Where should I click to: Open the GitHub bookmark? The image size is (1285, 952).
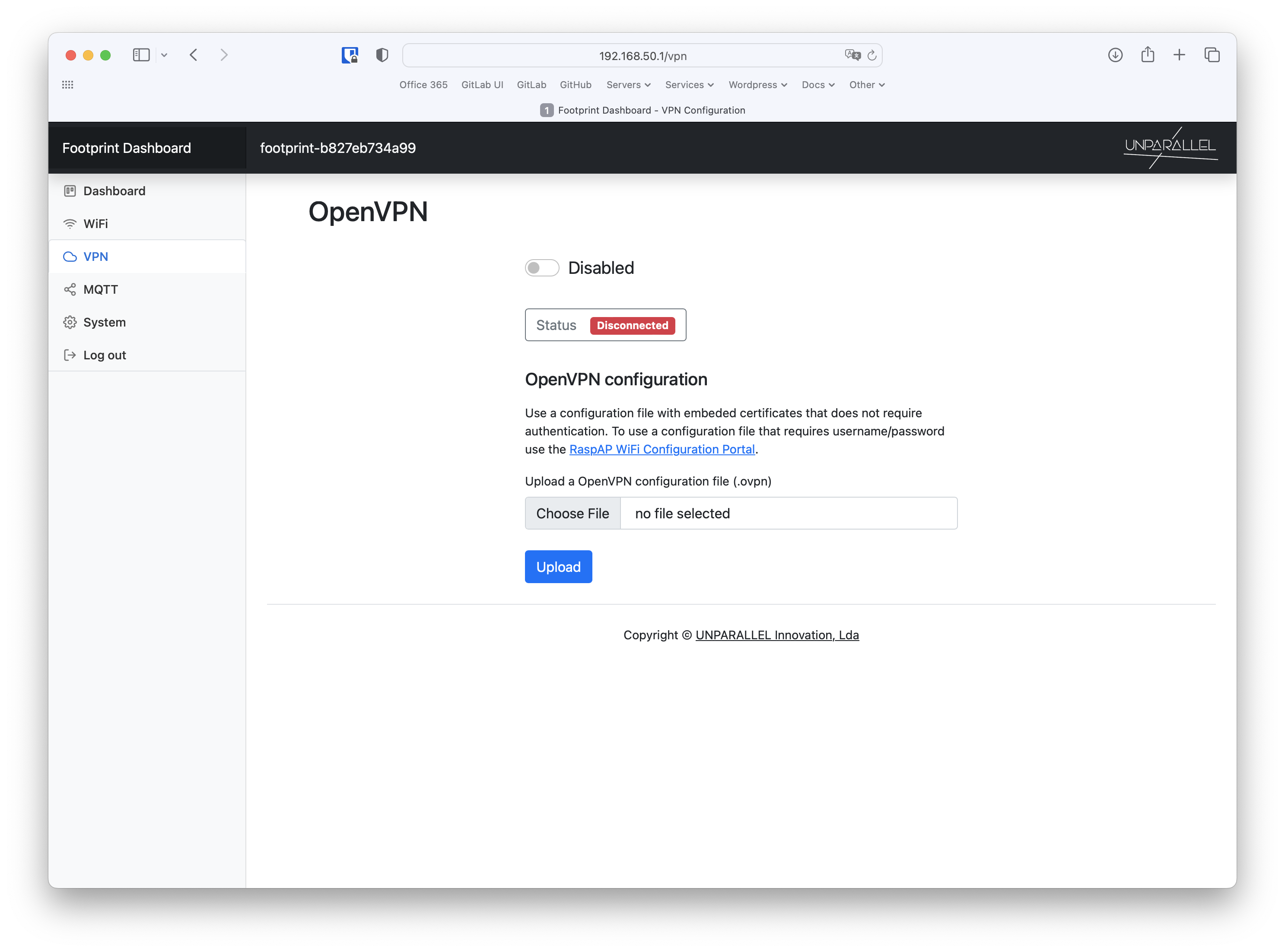pyautogui.click(x=576, y=85)
